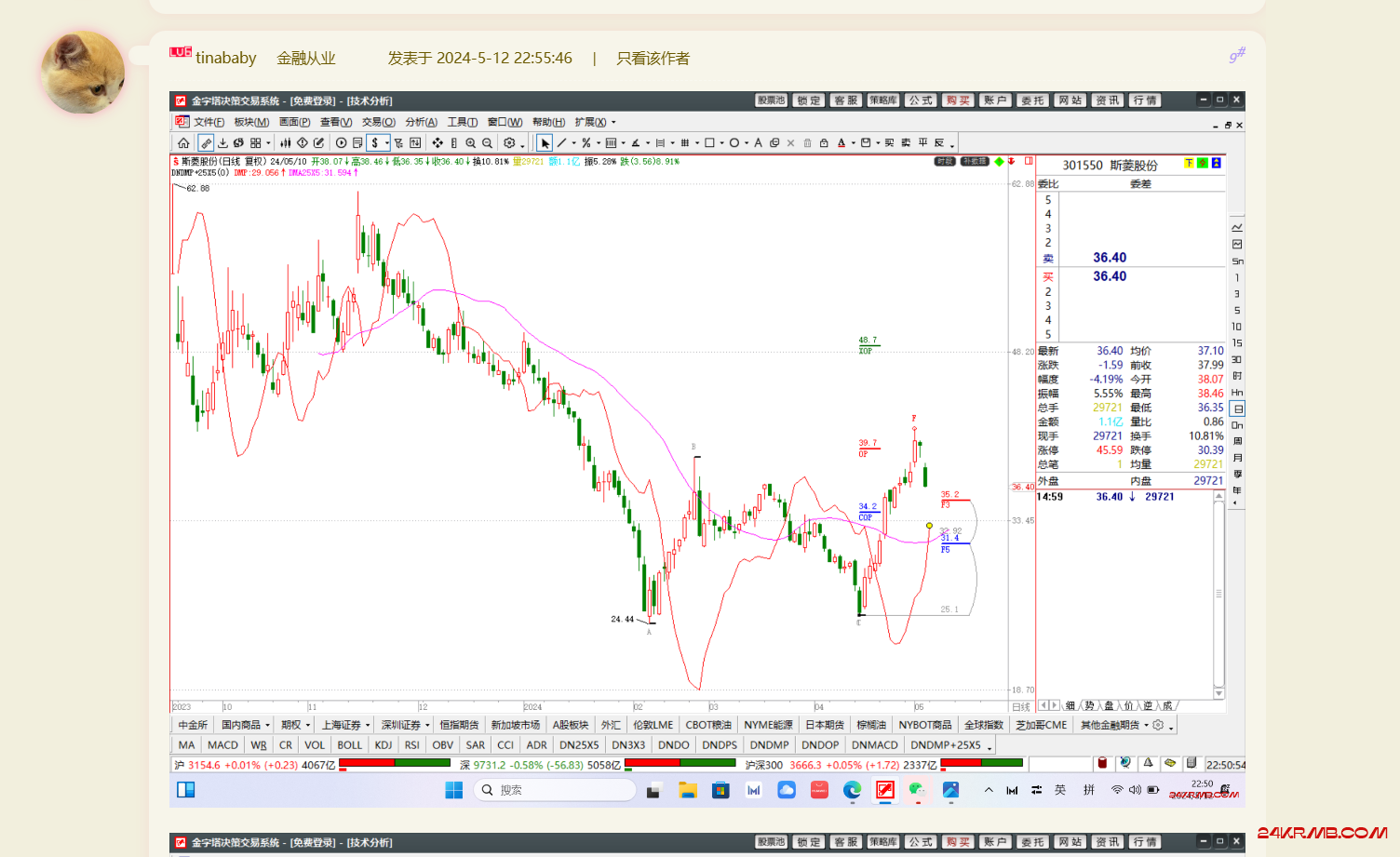Click the dollar sign icon
1400x857 pixels.
375,143
